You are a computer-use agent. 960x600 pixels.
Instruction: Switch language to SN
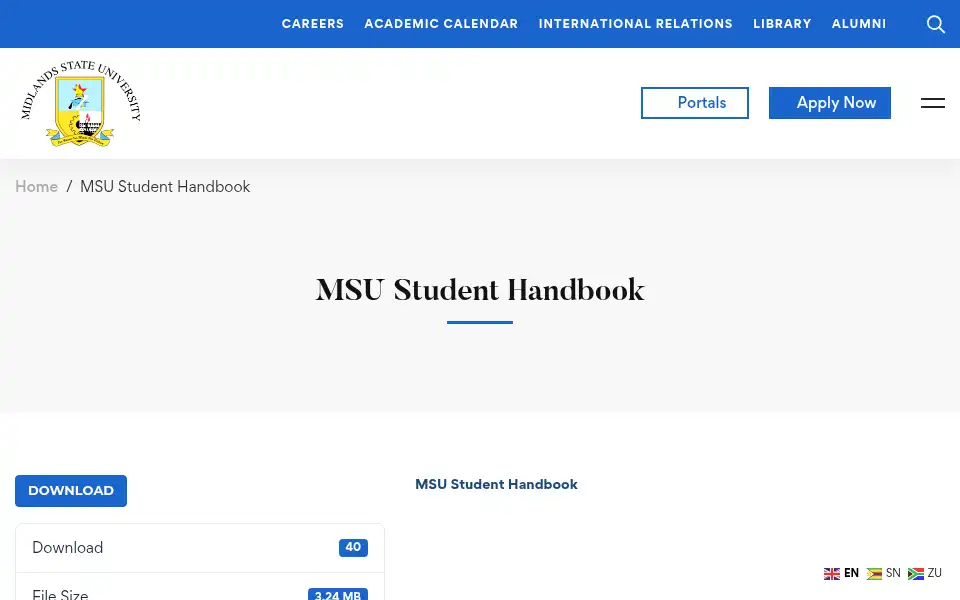click(893, 574)
